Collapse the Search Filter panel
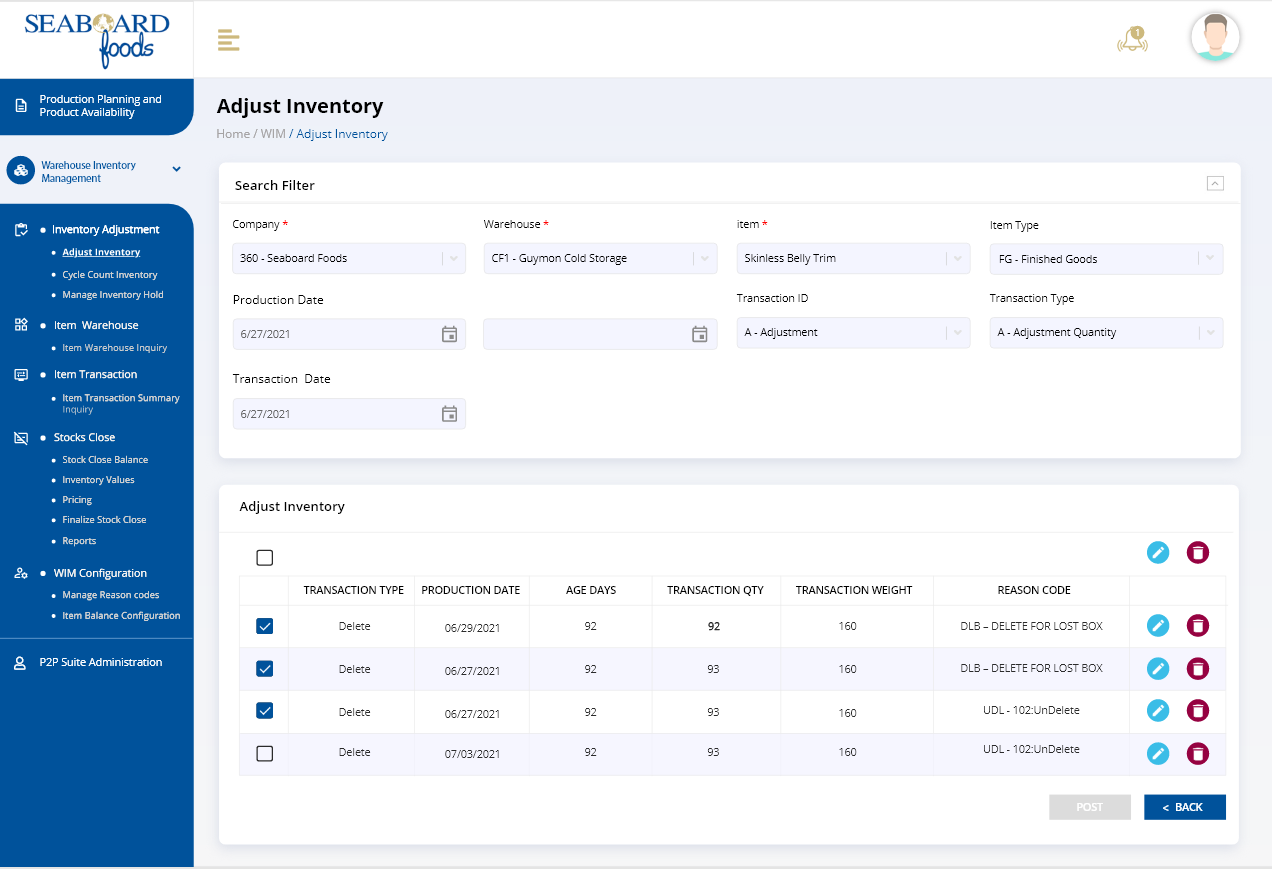 coord(1215,183)
